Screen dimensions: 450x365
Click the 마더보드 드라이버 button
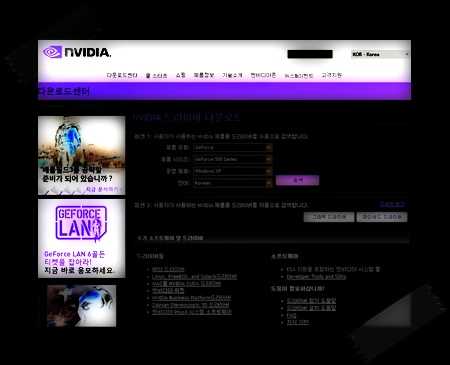click(x=382, y=217)
